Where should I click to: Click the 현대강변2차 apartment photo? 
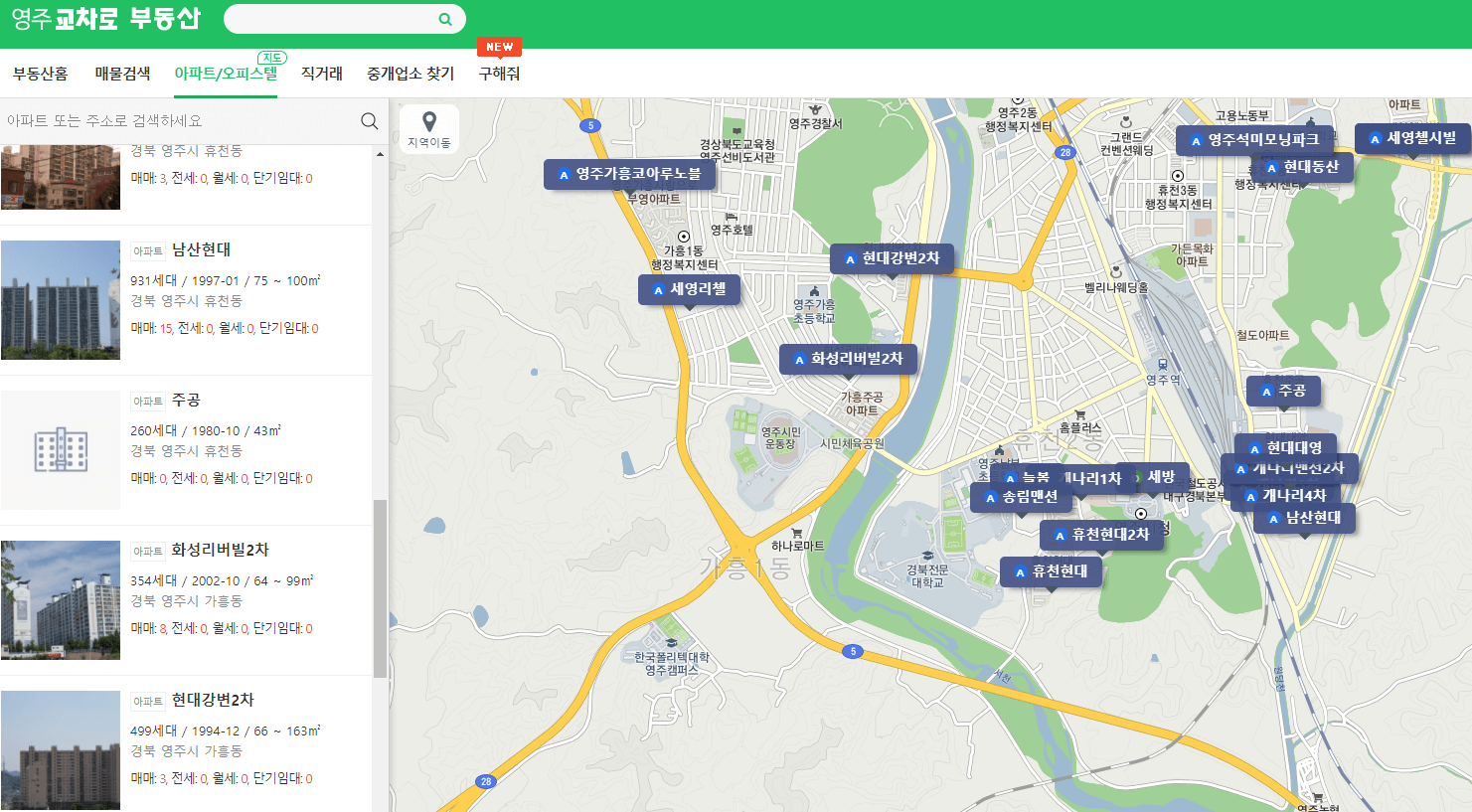tap(61, 751)
